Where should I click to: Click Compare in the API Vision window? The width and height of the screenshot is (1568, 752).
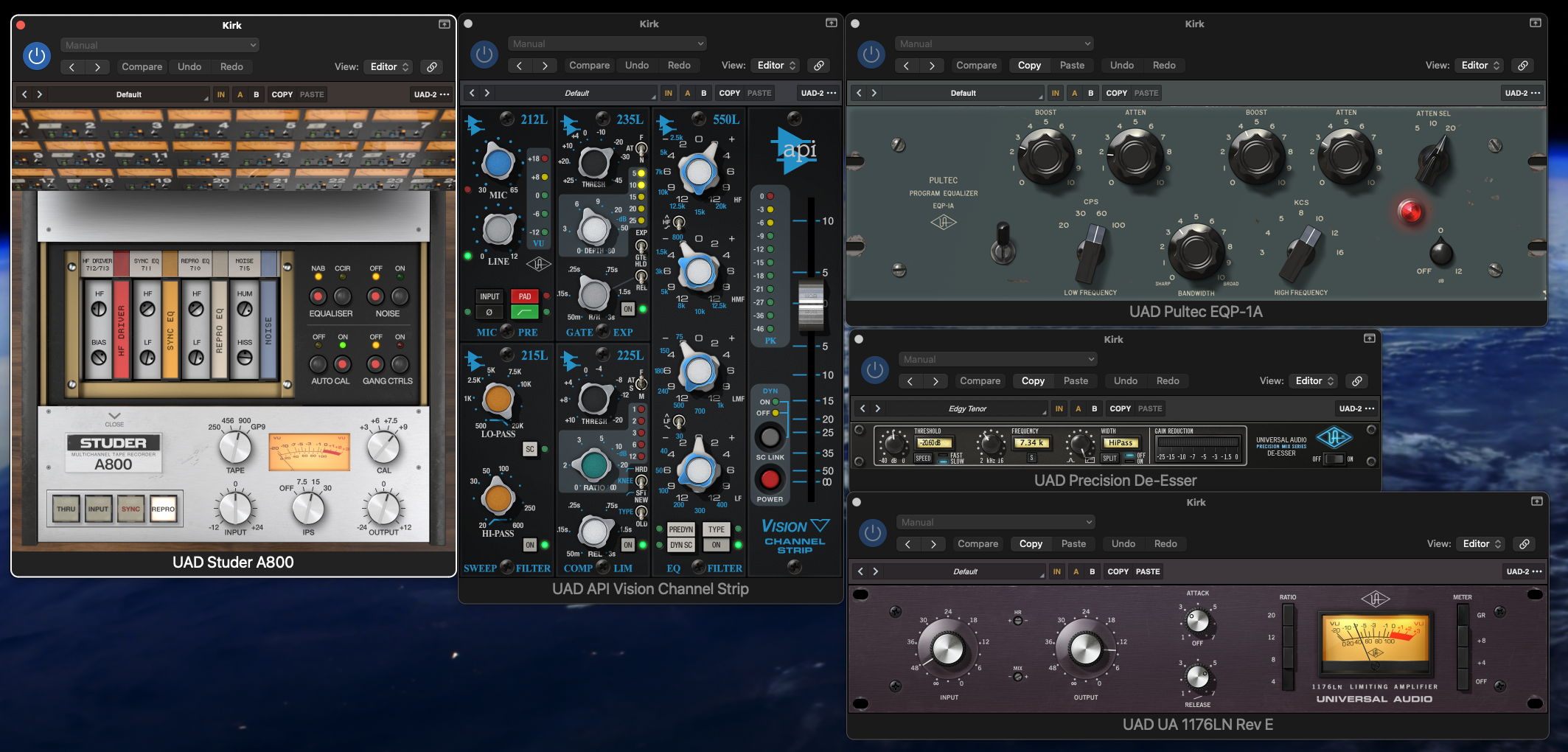coord(589,66)
